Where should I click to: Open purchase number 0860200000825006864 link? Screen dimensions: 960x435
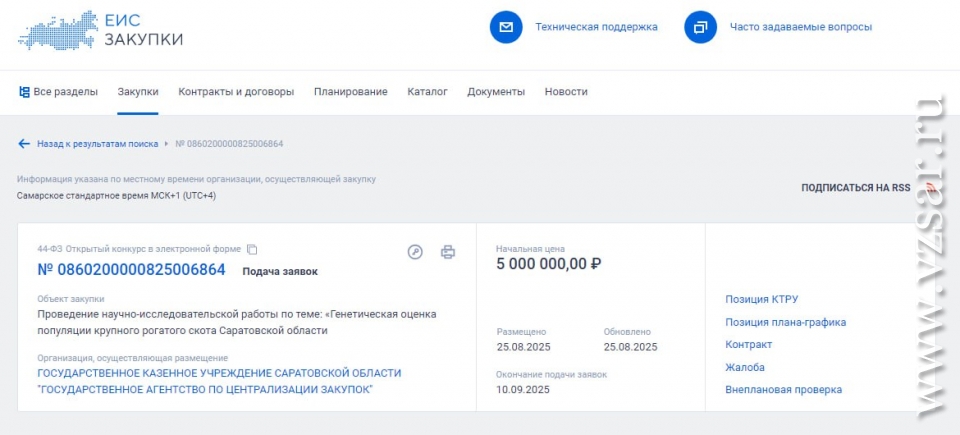tap(132, 270)
